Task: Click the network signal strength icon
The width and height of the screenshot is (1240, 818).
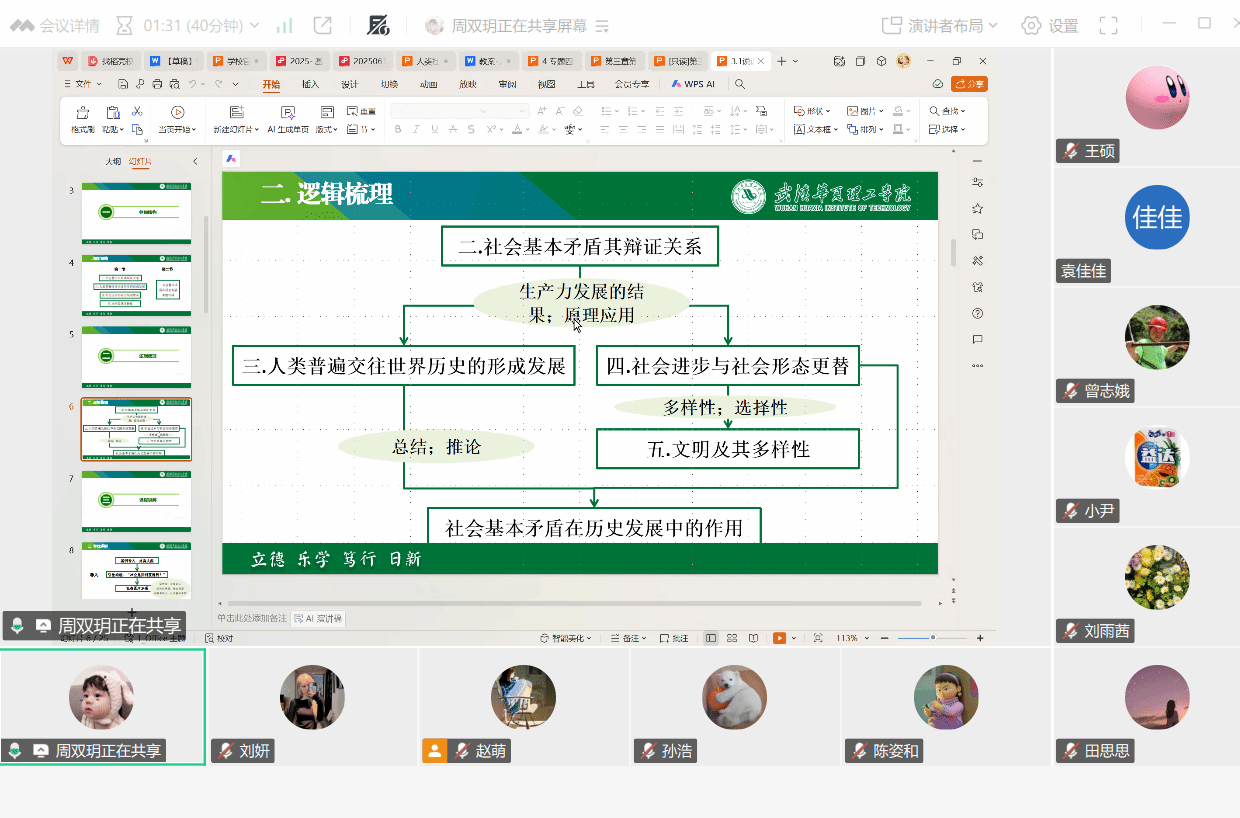Action: (285, 26)
